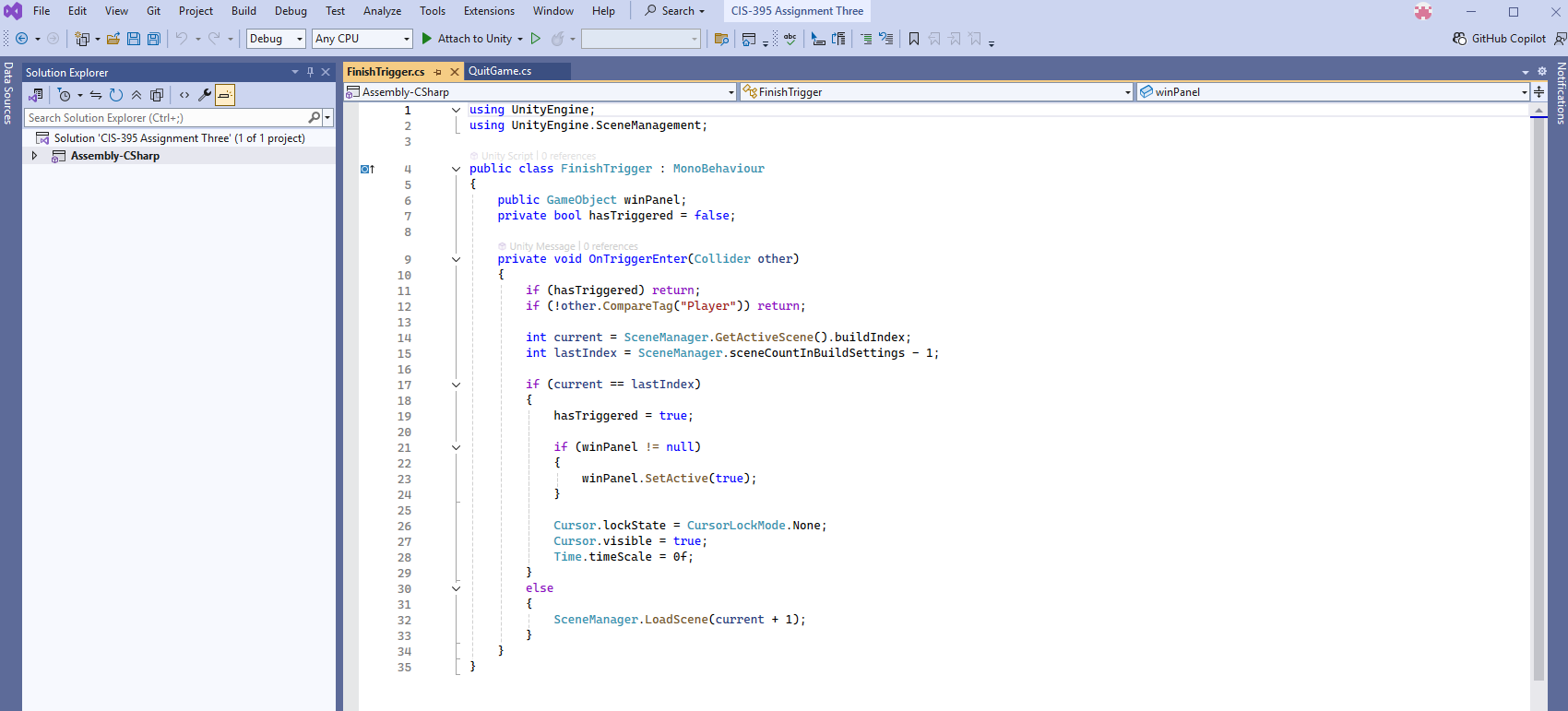Open the File menu
The height and width of the screenshot is (711, 1568).
pyautogui.click(x=42, y=11)
